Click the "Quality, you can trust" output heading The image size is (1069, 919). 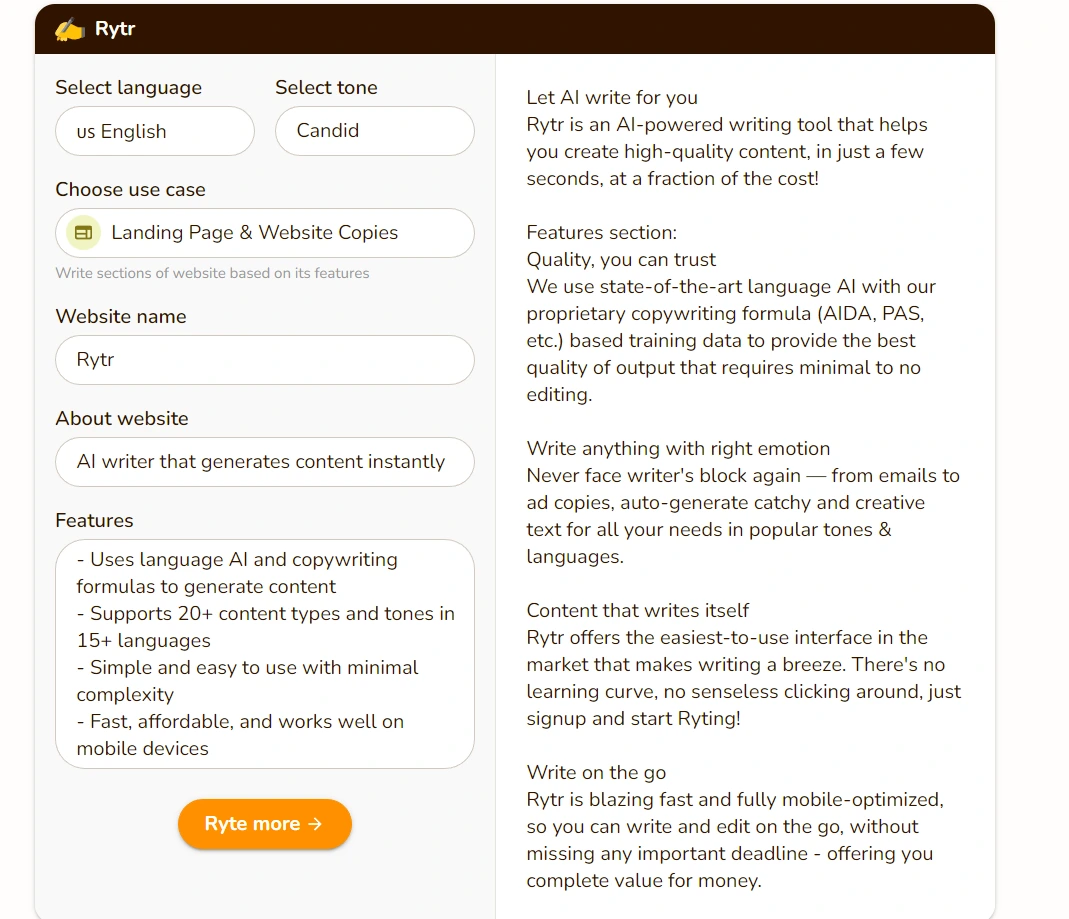click(621, 260)
